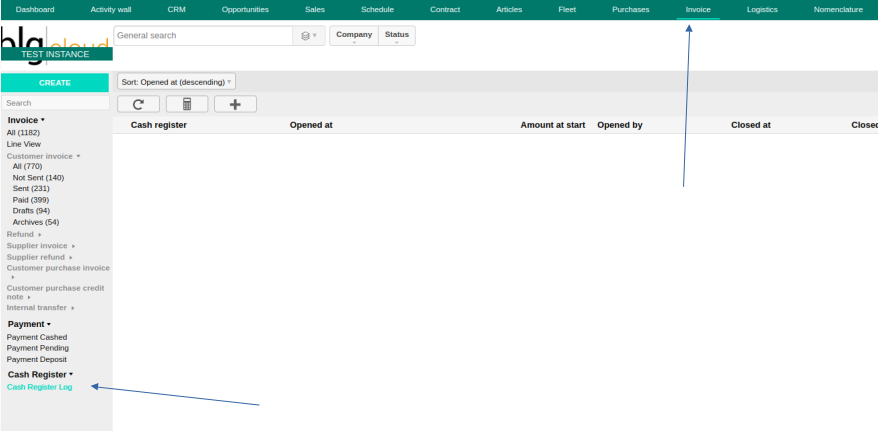Screen dimensions: 878x431
Task: Sort by Closed at column header
Action: (751, 125)
